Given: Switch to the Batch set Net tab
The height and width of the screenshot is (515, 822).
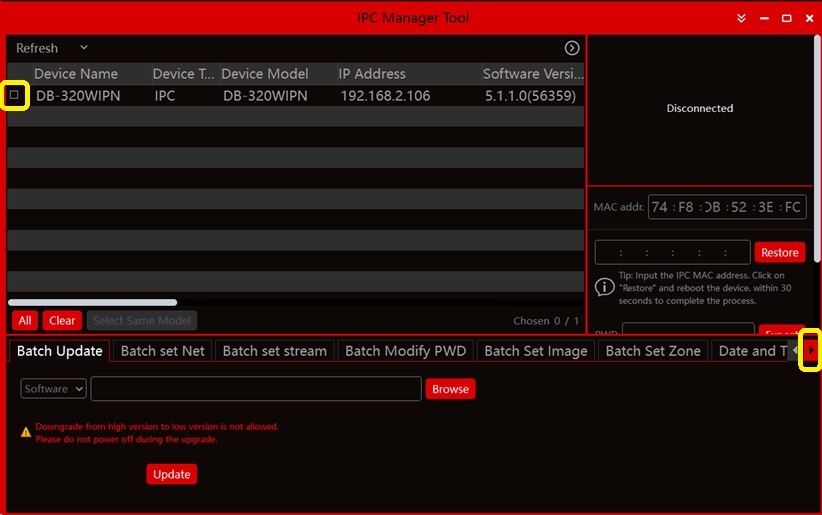Looking at the screenshot, I should tap(162, 351).
